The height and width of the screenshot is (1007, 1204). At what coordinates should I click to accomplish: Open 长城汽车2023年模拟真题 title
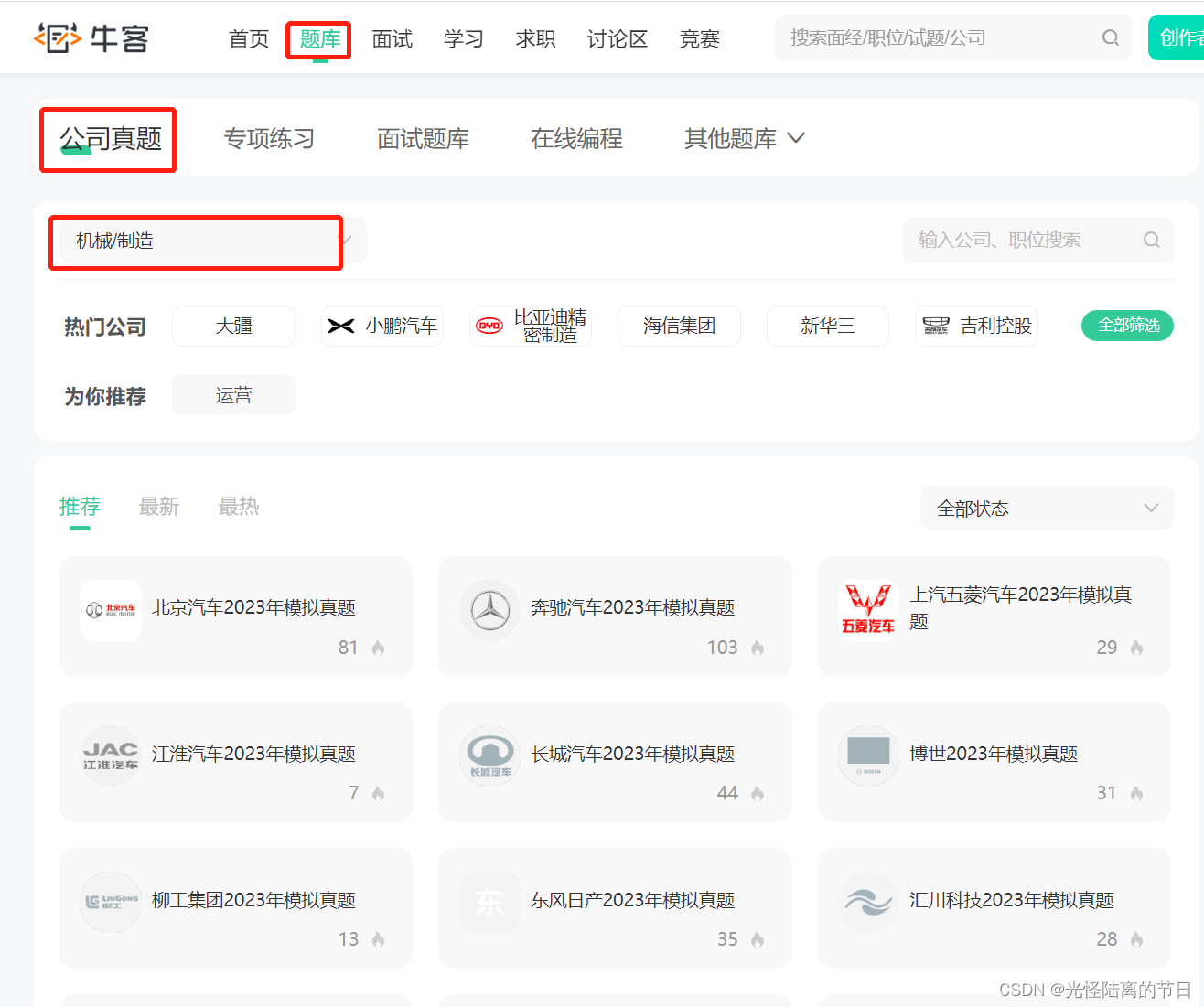tap(633, 754)
